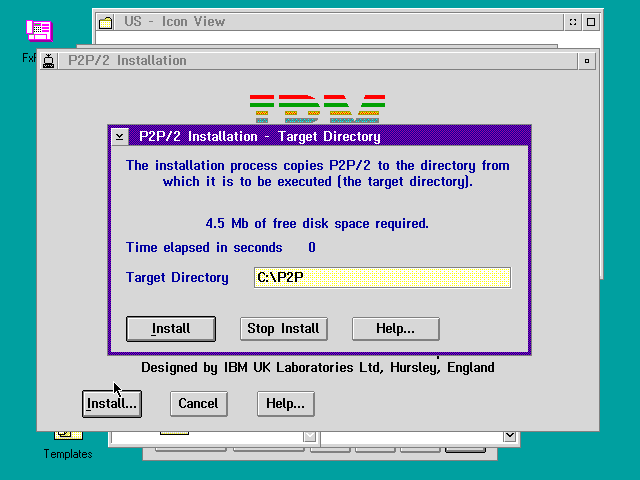This screenshot has height=480, width=640.
Task: Maximize the US - Icon View window
Action: tap(591, 22)
